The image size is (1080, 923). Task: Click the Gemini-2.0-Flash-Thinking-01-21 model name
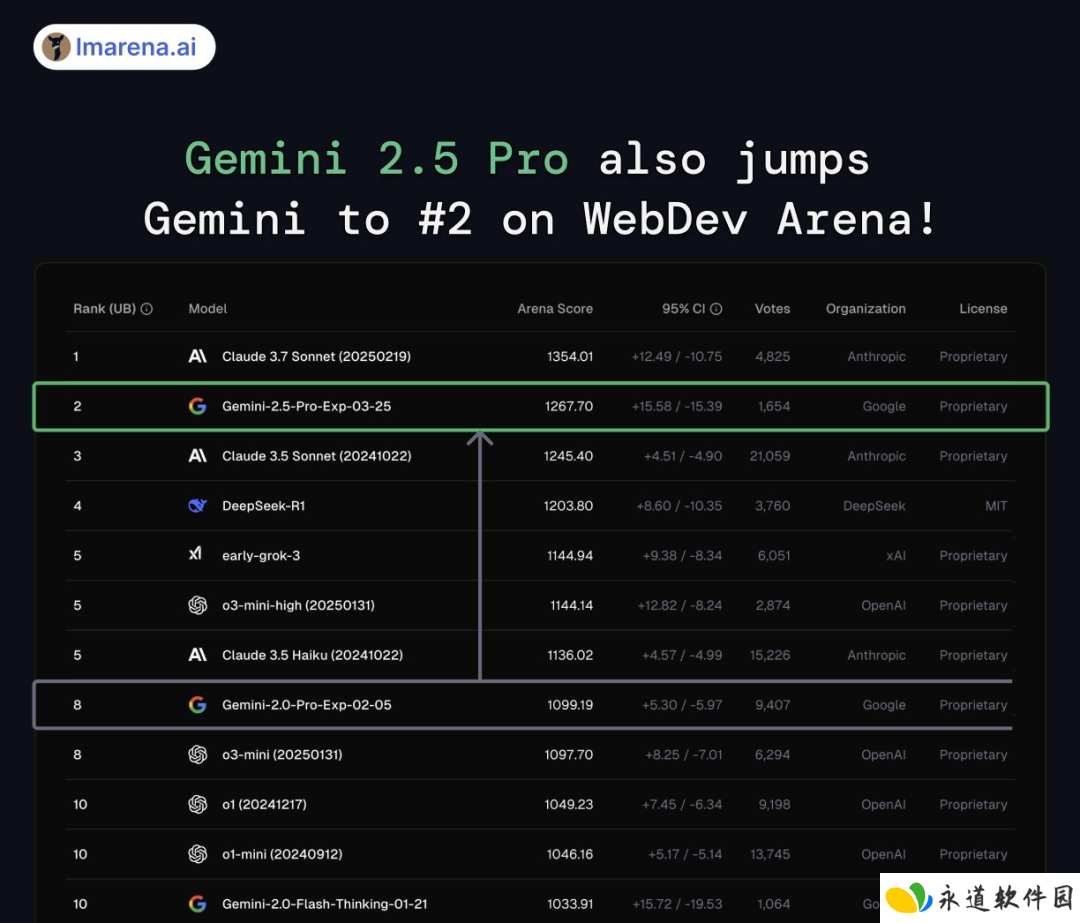pyautogui.click(x=324, y=904)
